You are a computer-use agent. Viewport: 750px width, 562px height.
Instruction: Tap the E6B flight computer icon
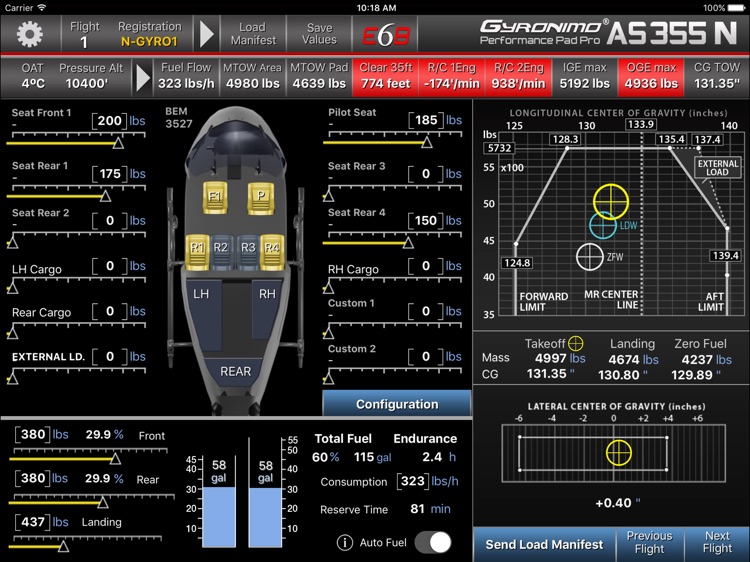[386, 34]
